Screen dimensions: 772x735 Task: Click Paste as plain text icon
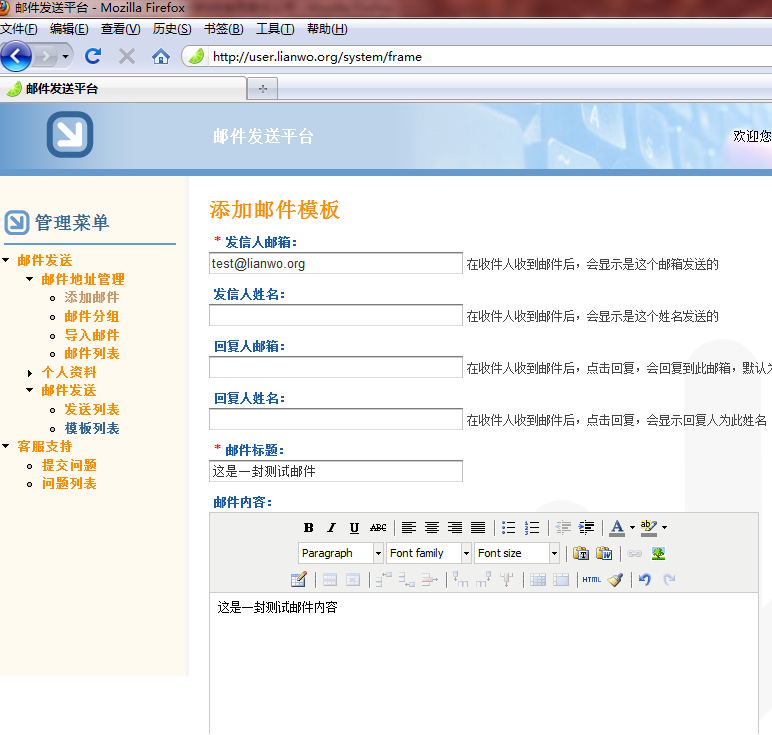pos(581,553)
